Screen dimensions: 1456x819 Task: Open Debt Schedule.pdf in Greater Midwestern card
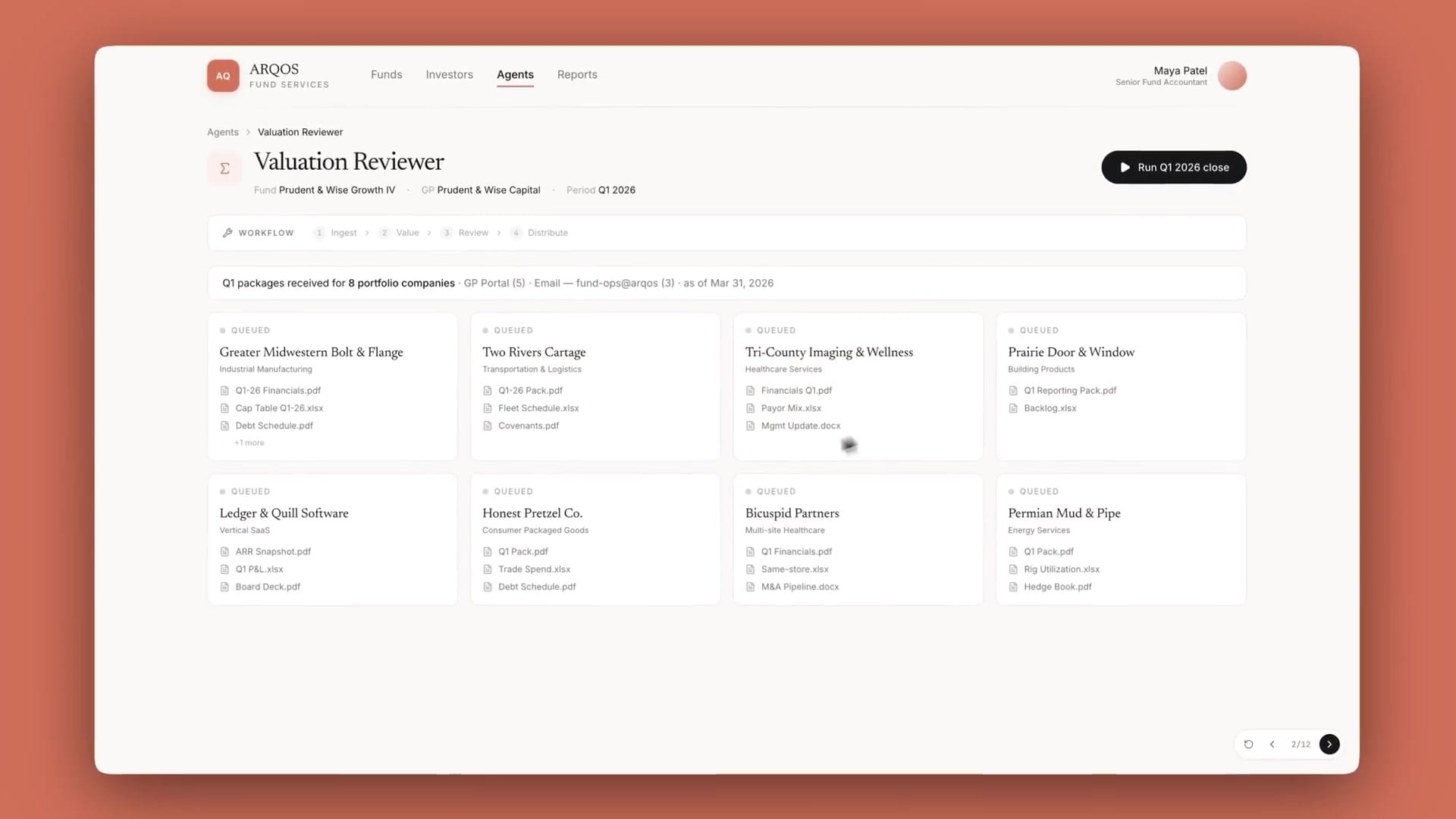pos(274,425)
